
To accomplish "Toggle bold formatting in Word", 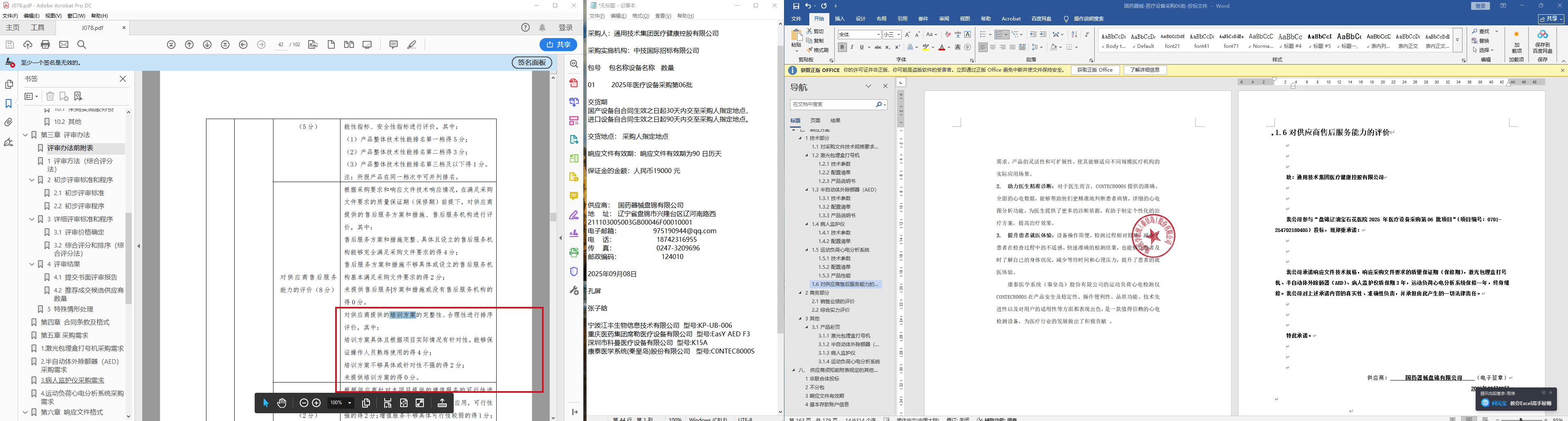I will [x=842, y=47].
